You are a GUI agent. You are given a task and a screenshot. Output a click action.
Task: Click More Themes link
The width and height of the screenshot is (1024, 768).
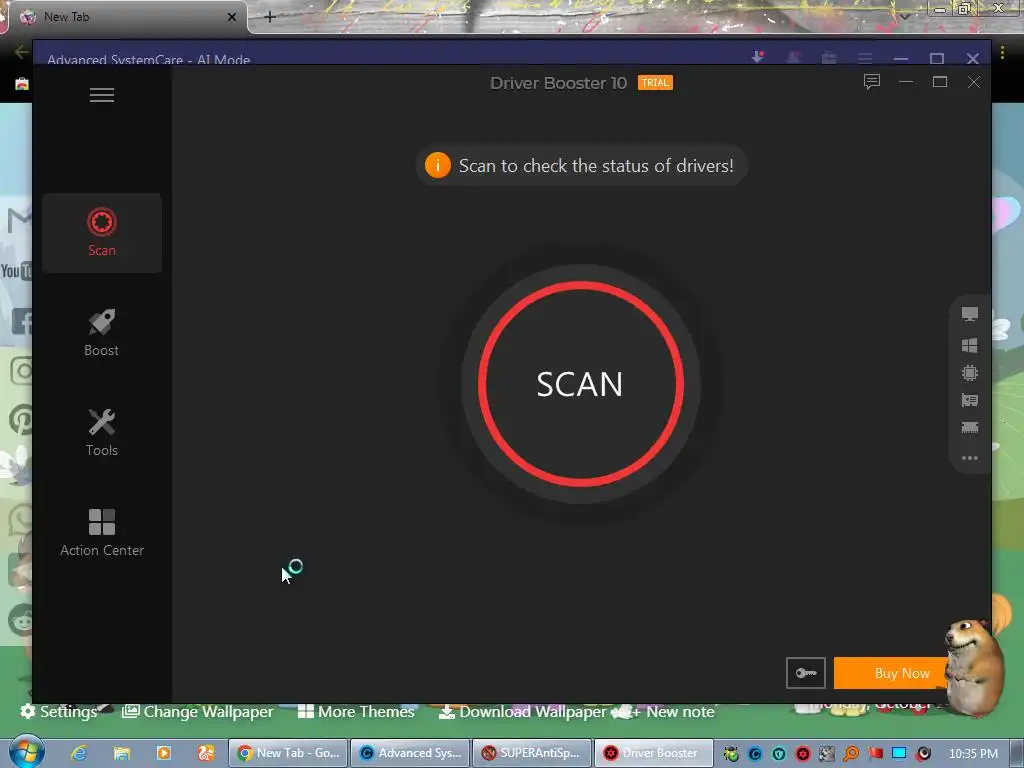(x=357, y=711)
